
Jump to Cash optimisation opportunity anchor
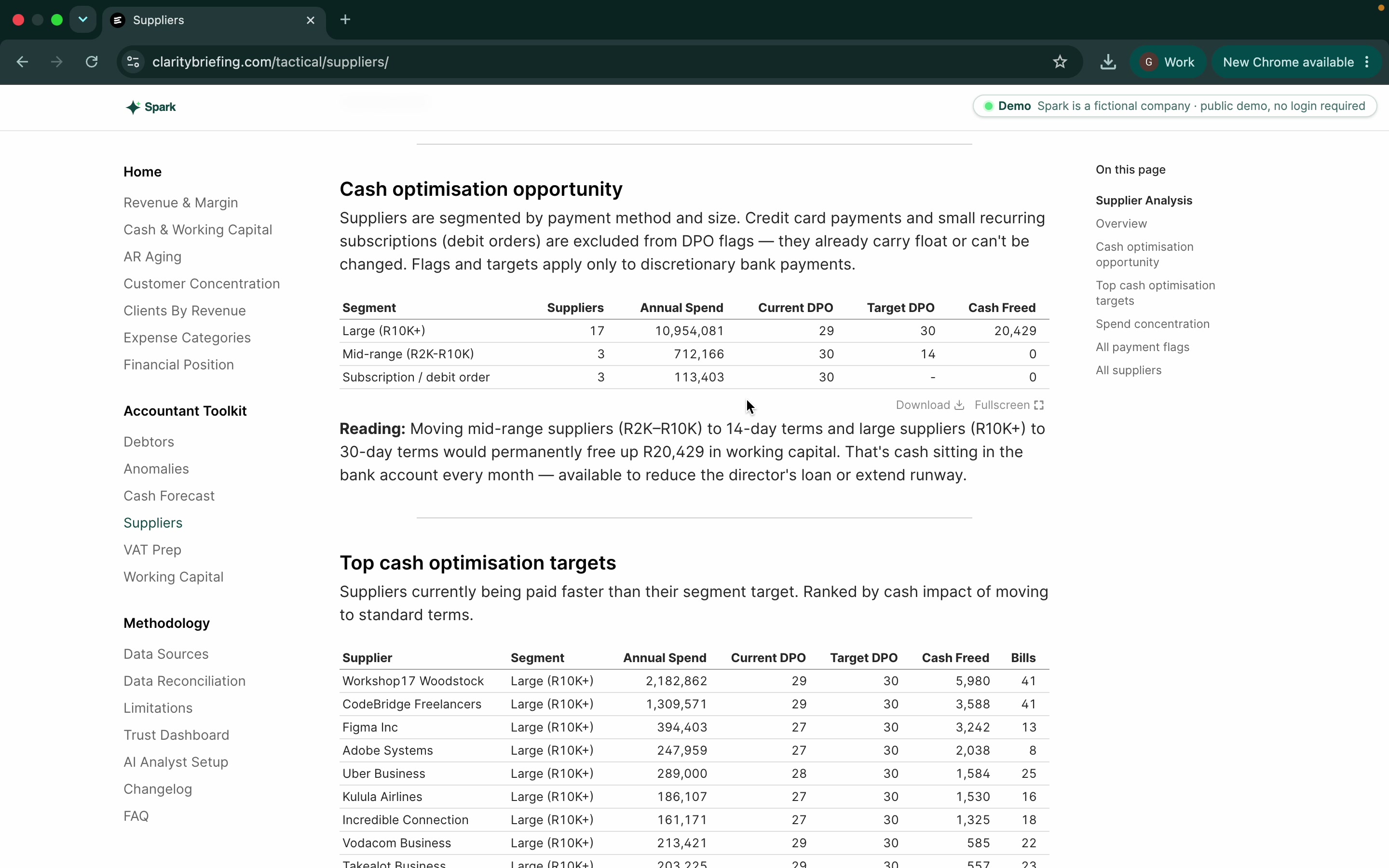[x=1144, y=254]
